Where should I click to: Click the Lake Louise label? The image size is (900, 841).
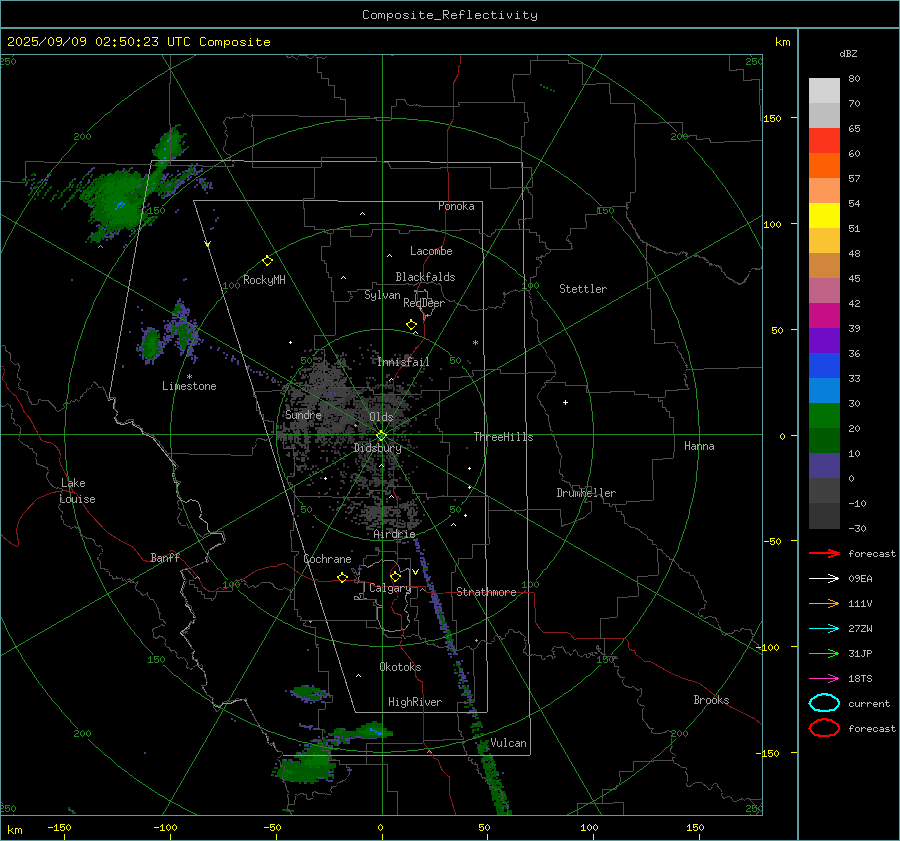click(77, 491)
